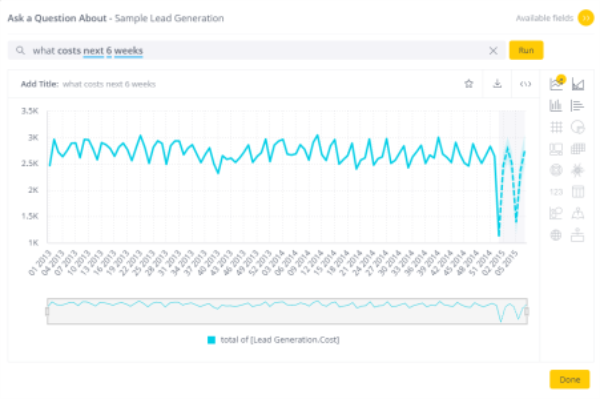Select the treemap chart icon
Screen dimensions: 600x399
(556, 149)
